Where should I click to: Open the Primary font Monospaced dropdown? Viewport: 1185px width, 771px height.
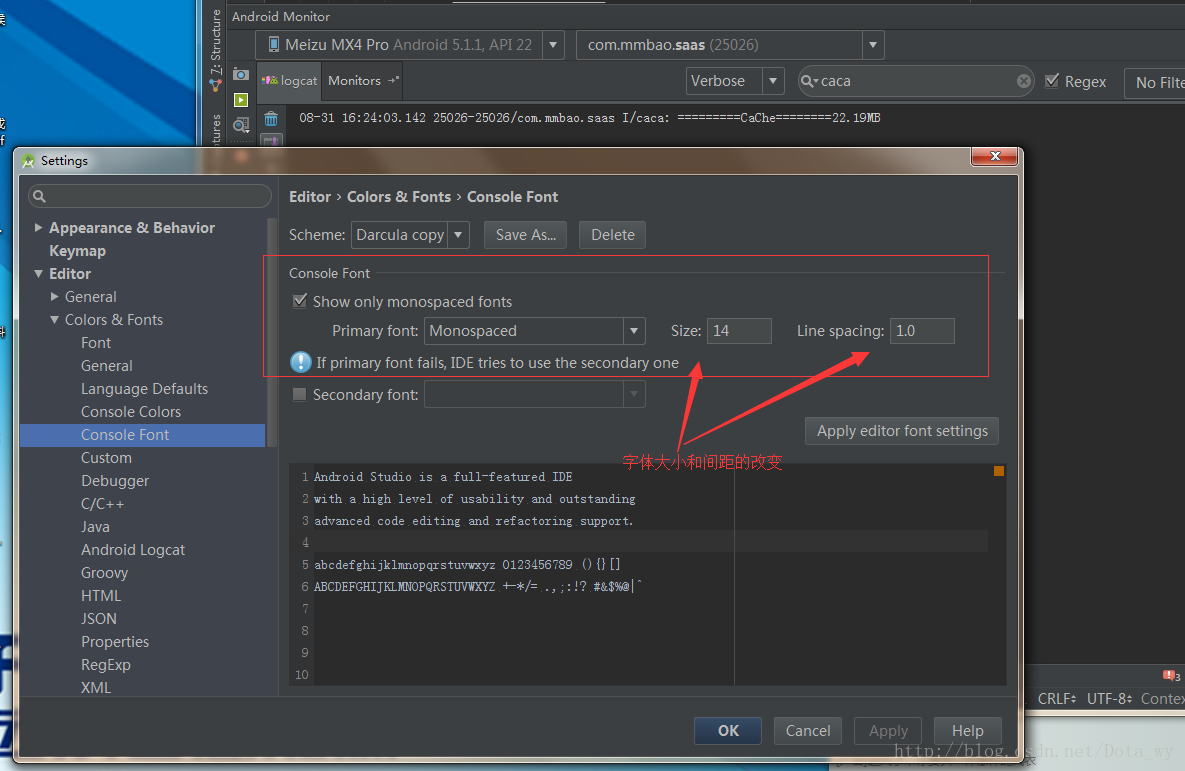tap(634, 330)
